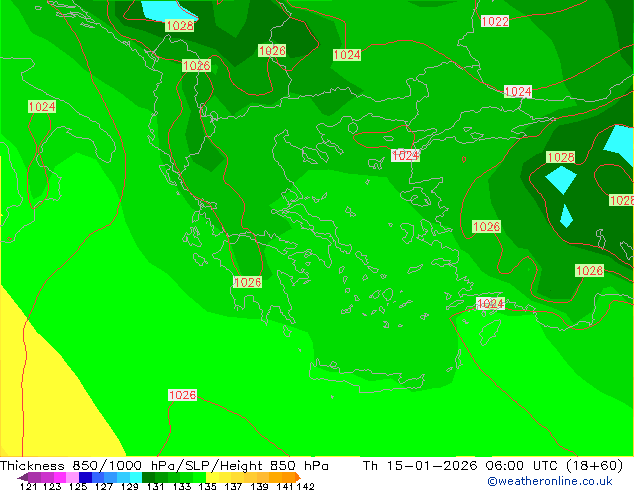Click the cyan diamond patch over central Turkey
This screenshot has width=634, height=490.
click(561, 179)
